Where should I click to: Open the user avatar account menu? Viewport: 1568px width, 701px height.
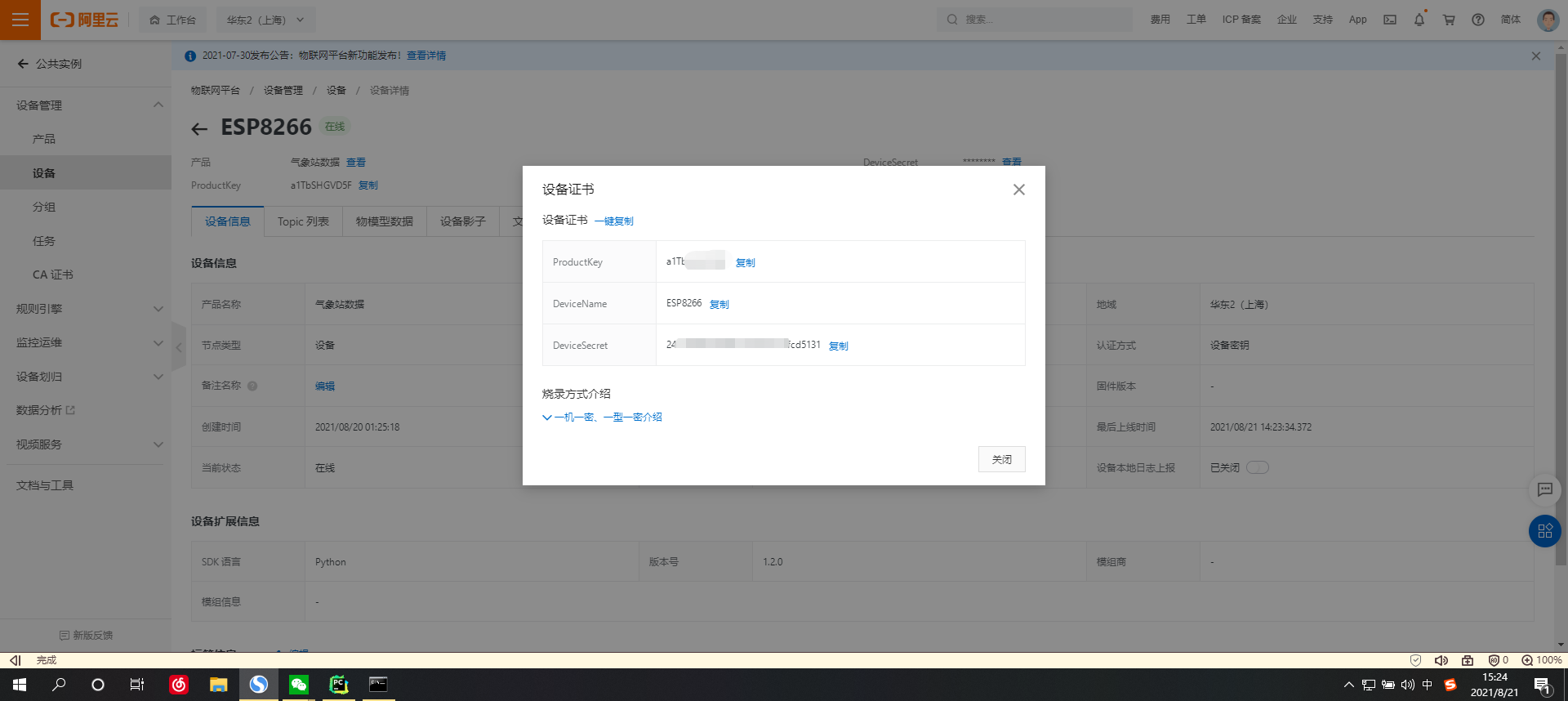point(1548,20)
